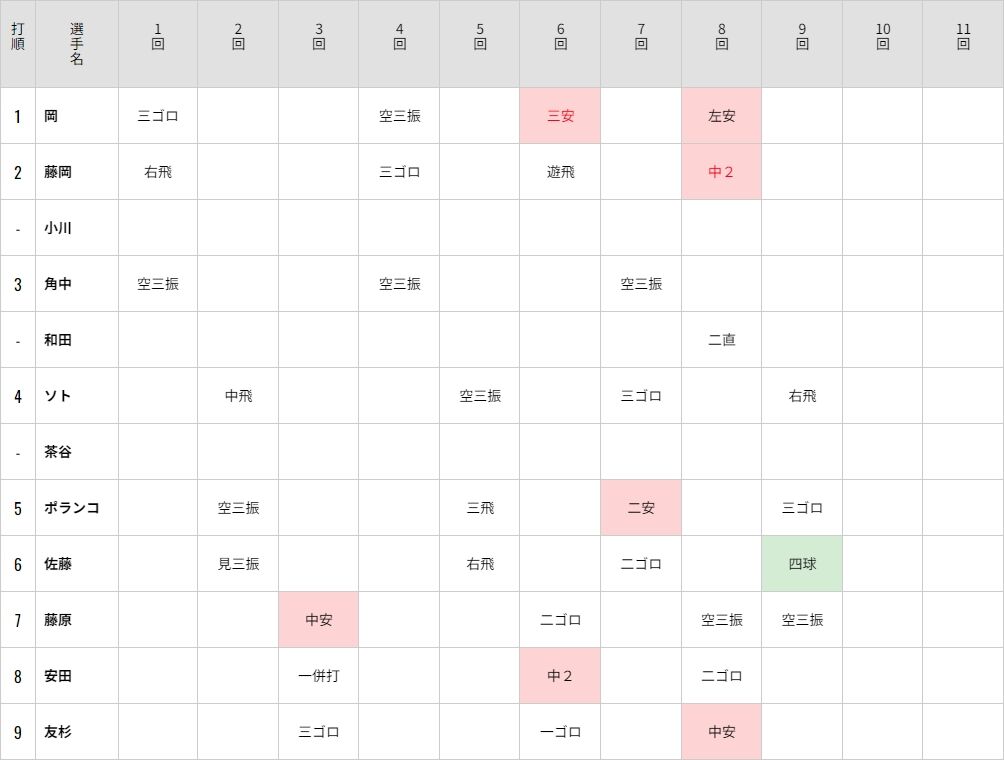Select the 6回 column header
Image resolution: width=1004 pixels, height=760 pixels.
(560, 37)
